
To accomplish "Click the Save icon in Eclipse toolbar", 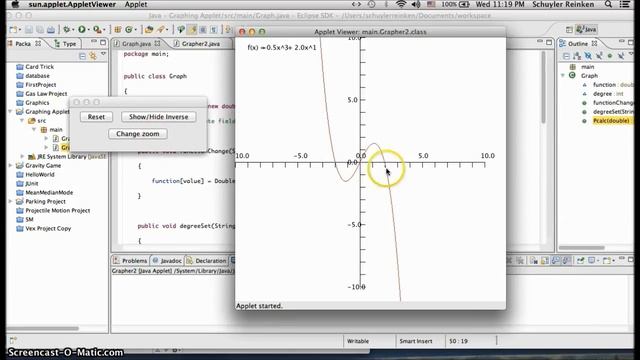I will point(29,29).
